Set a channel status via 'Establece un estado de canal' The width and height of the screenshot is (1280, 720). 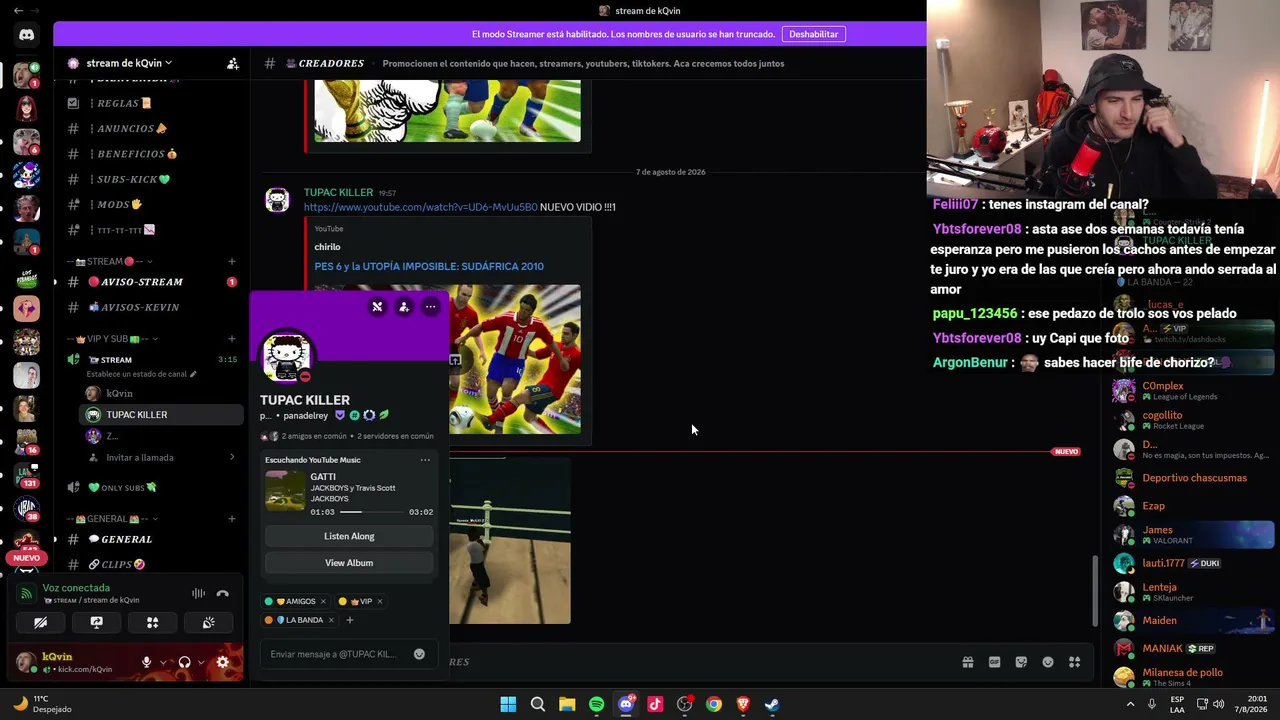coord(142,374)
